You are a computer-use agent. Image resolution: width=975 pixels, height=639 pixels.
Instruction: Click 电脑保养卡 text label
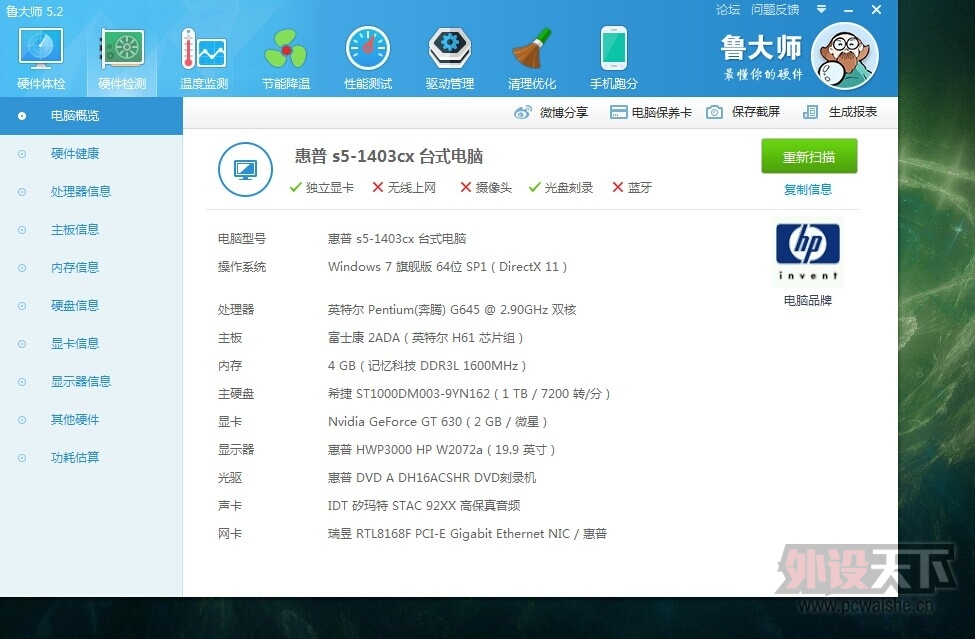pyautogui.click(x=661, y=113)
